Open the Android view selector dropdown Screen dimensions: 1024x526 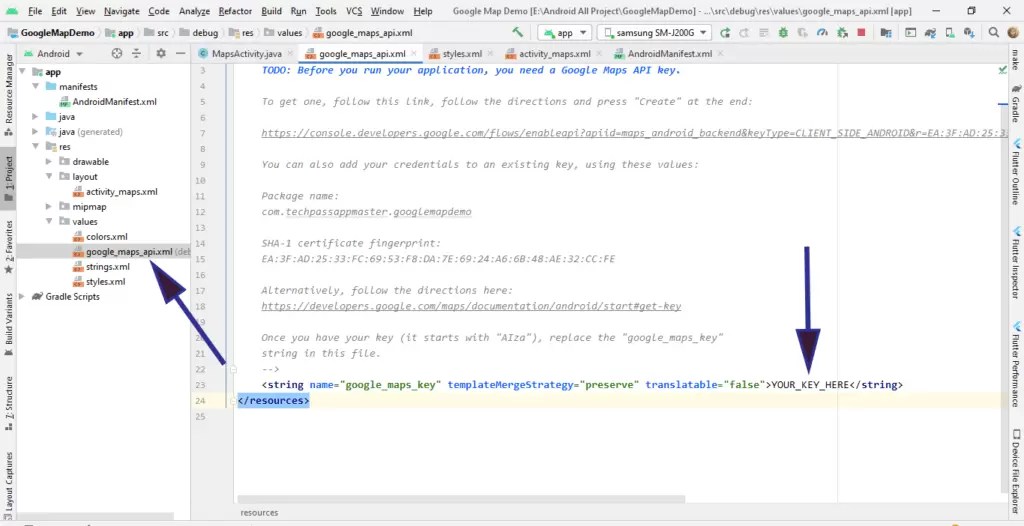54,54
